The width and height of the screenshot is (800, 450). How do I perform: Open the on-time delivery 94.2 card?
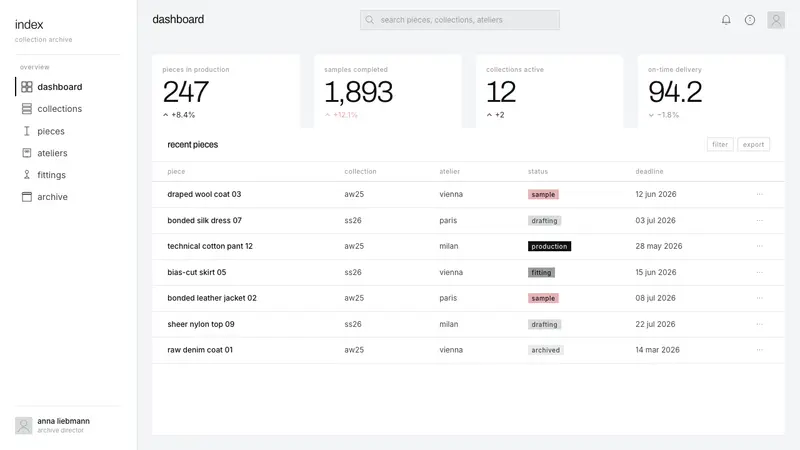pyautogui.click(x=711, y=91)
